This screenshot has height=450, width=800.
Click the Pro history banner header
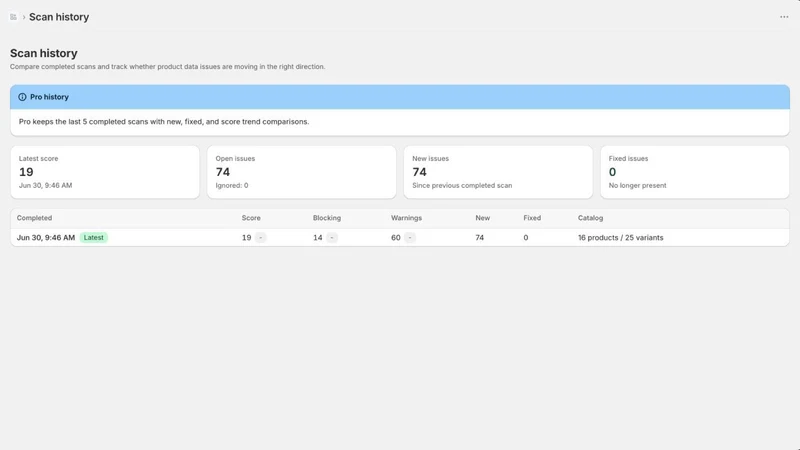[x=399, y=97]
